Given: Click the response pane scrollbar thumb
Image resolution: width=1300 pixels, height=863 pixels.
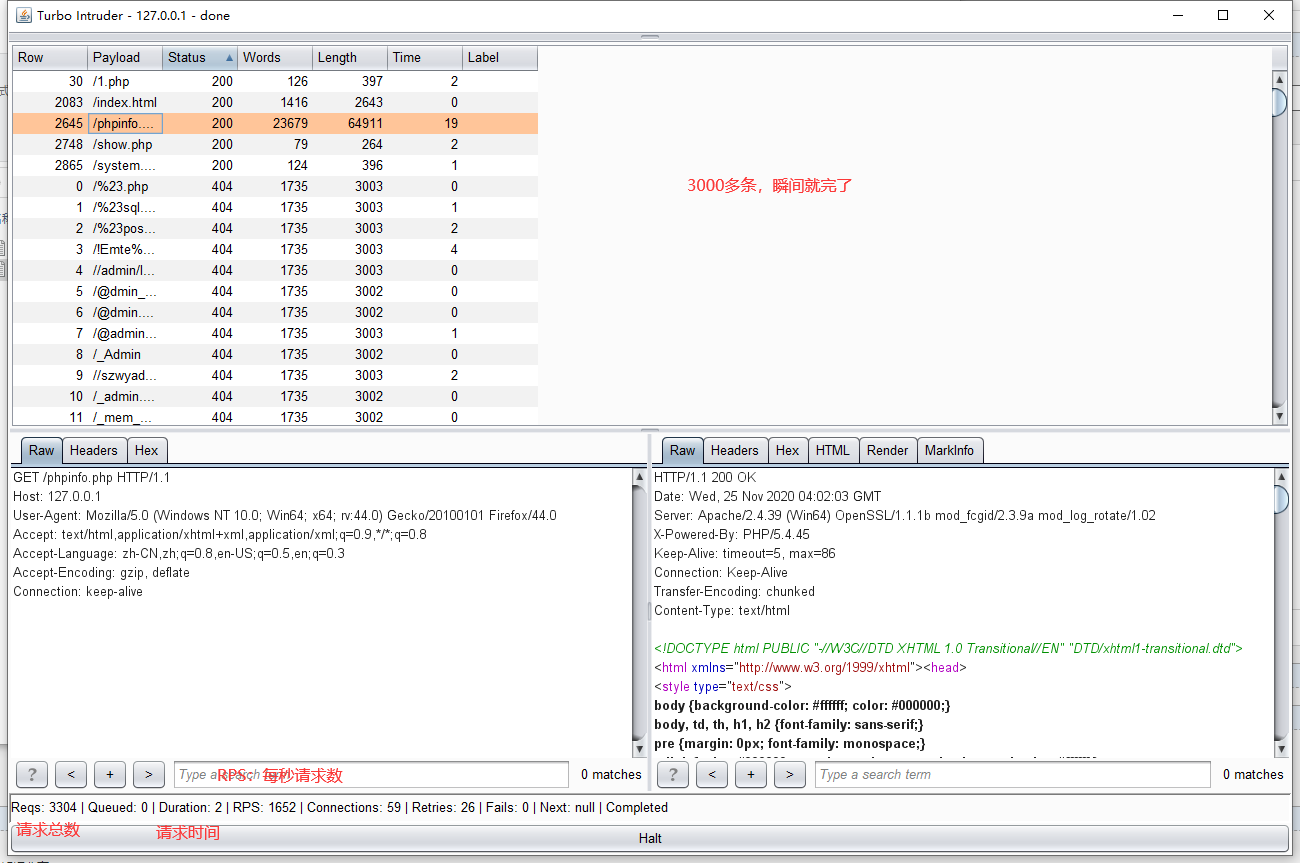Looking at the screenshot, I should [1281, 500].
